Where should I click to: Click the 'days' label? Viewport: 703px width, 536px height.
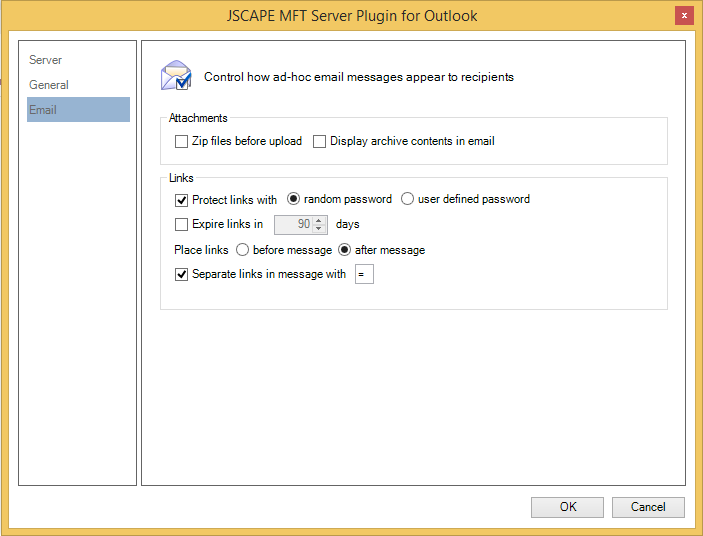[347, 224]
